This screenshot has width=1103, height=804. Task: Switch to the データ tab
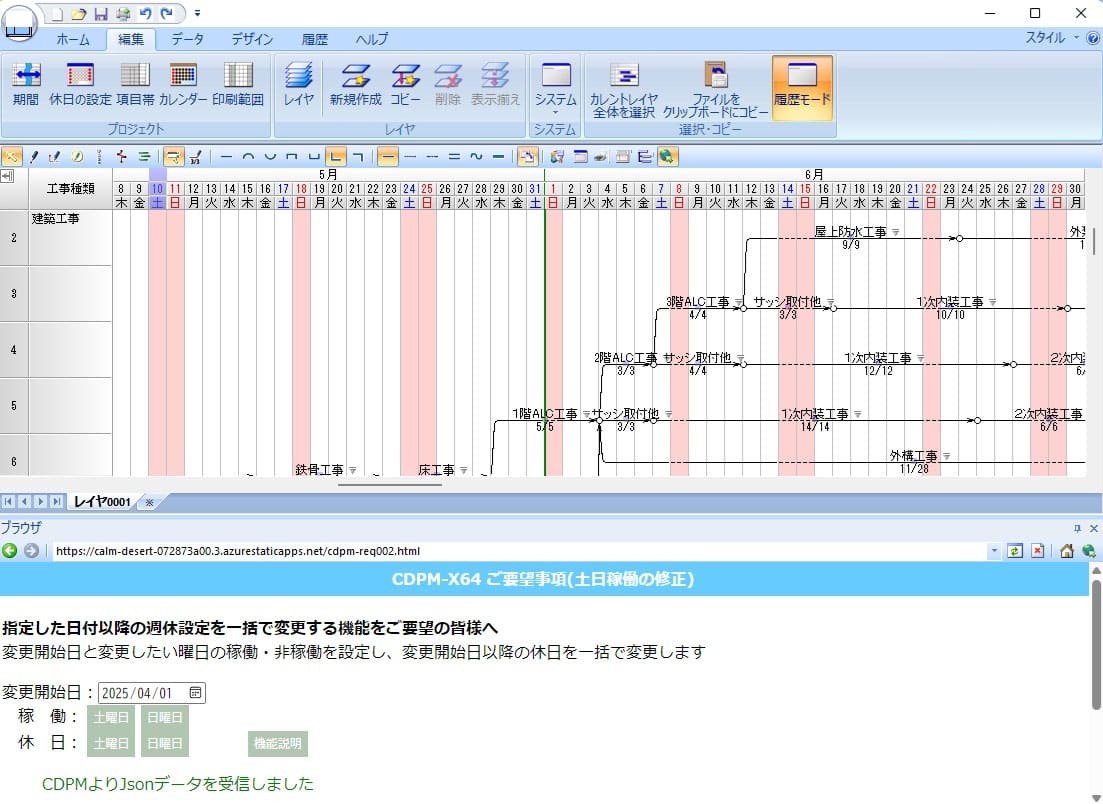click(x=188, y=39)
